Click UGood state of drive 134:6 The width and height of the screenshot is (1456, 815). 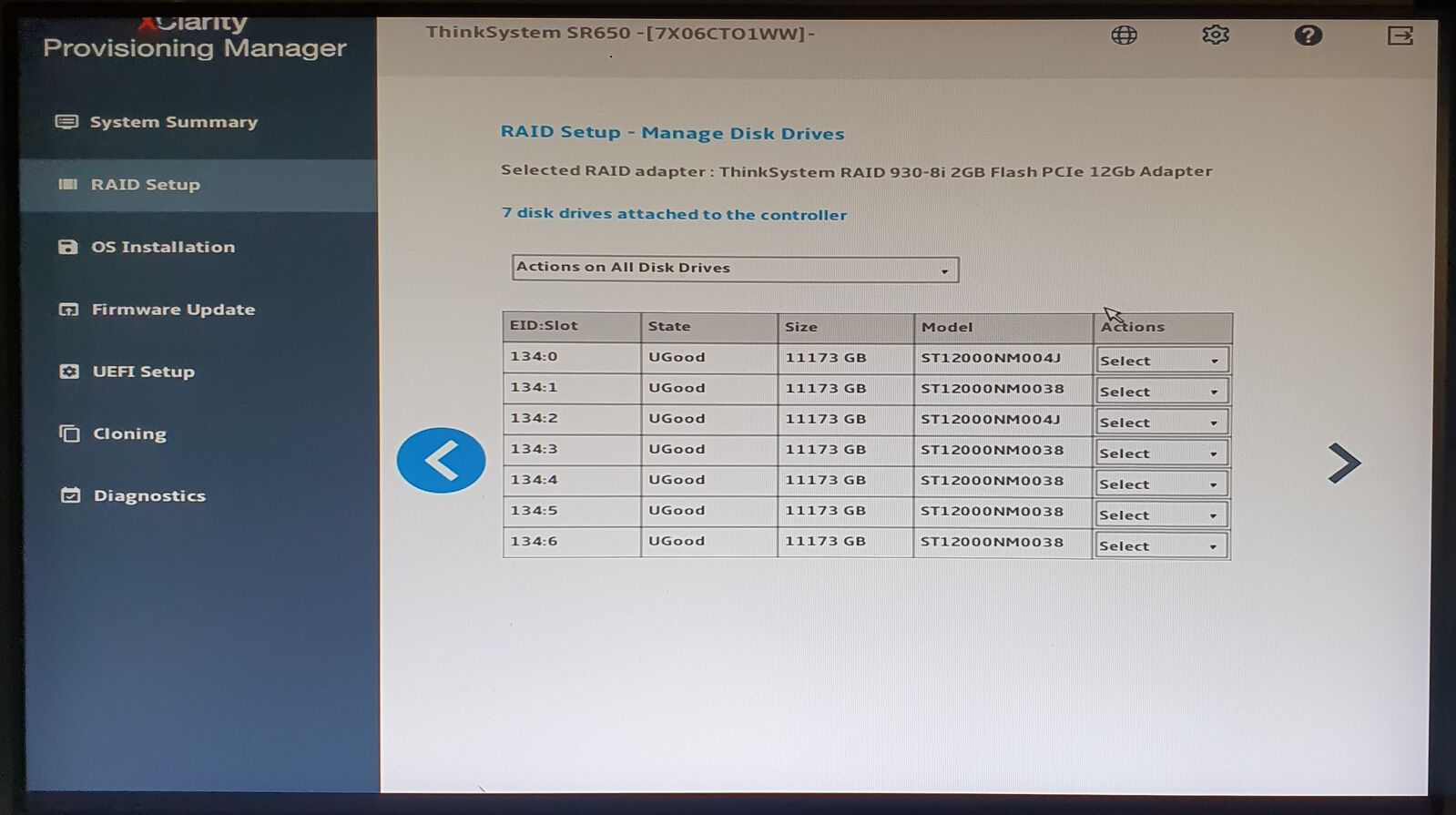click(677, 541)
